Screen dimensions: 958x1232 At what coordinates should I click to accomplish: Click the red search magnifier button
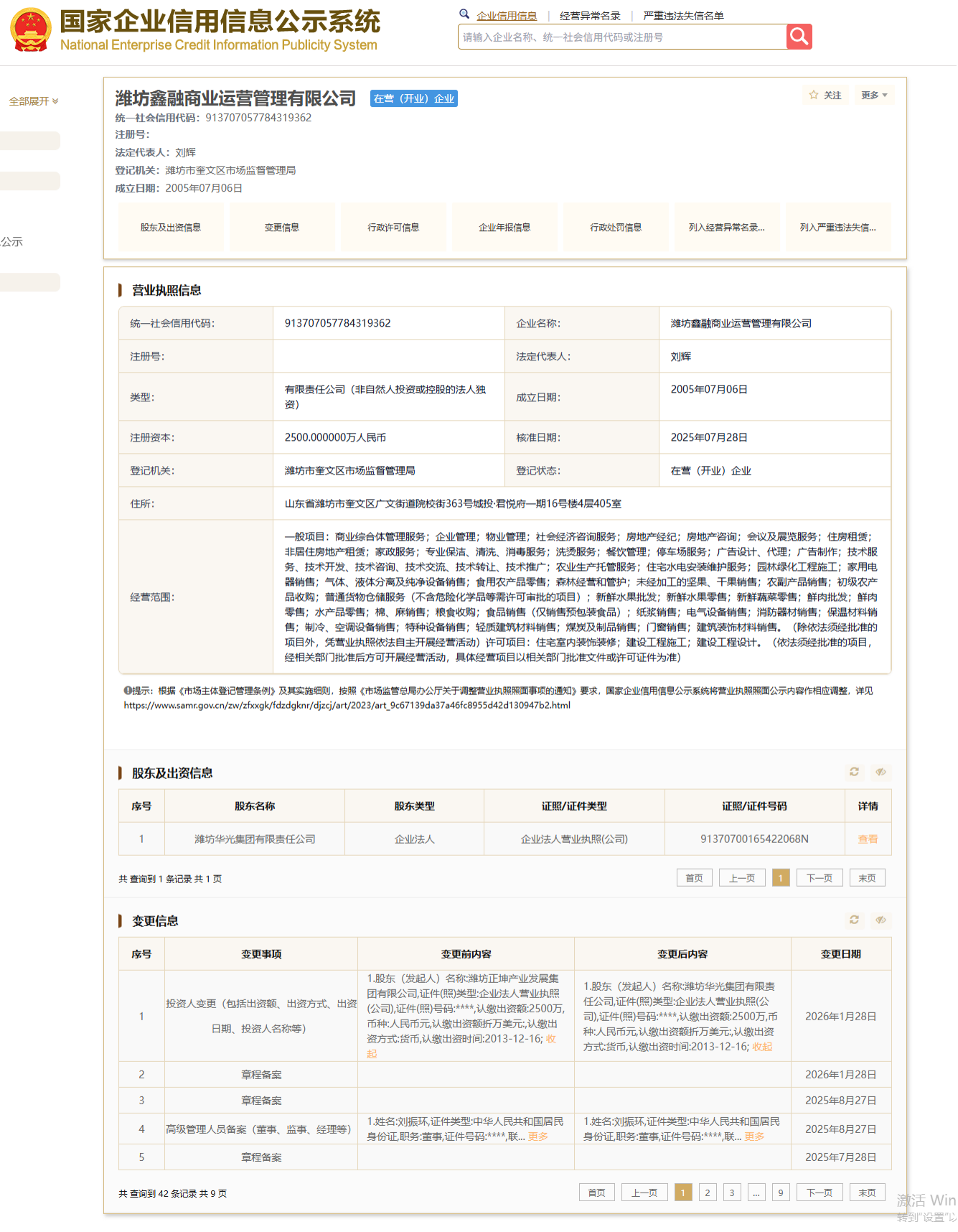click(x=799, y=37)
